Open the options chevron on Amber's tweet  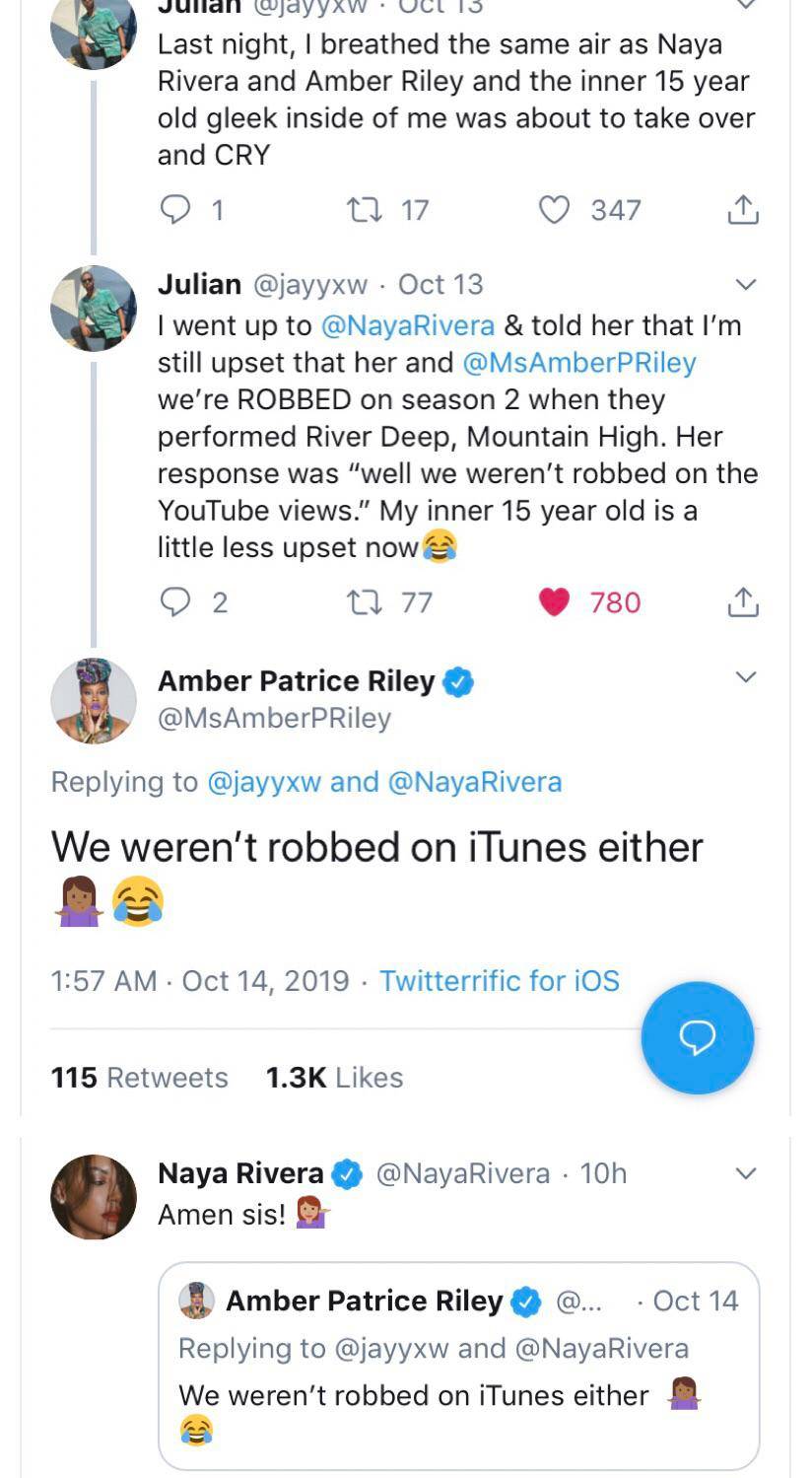744,675
